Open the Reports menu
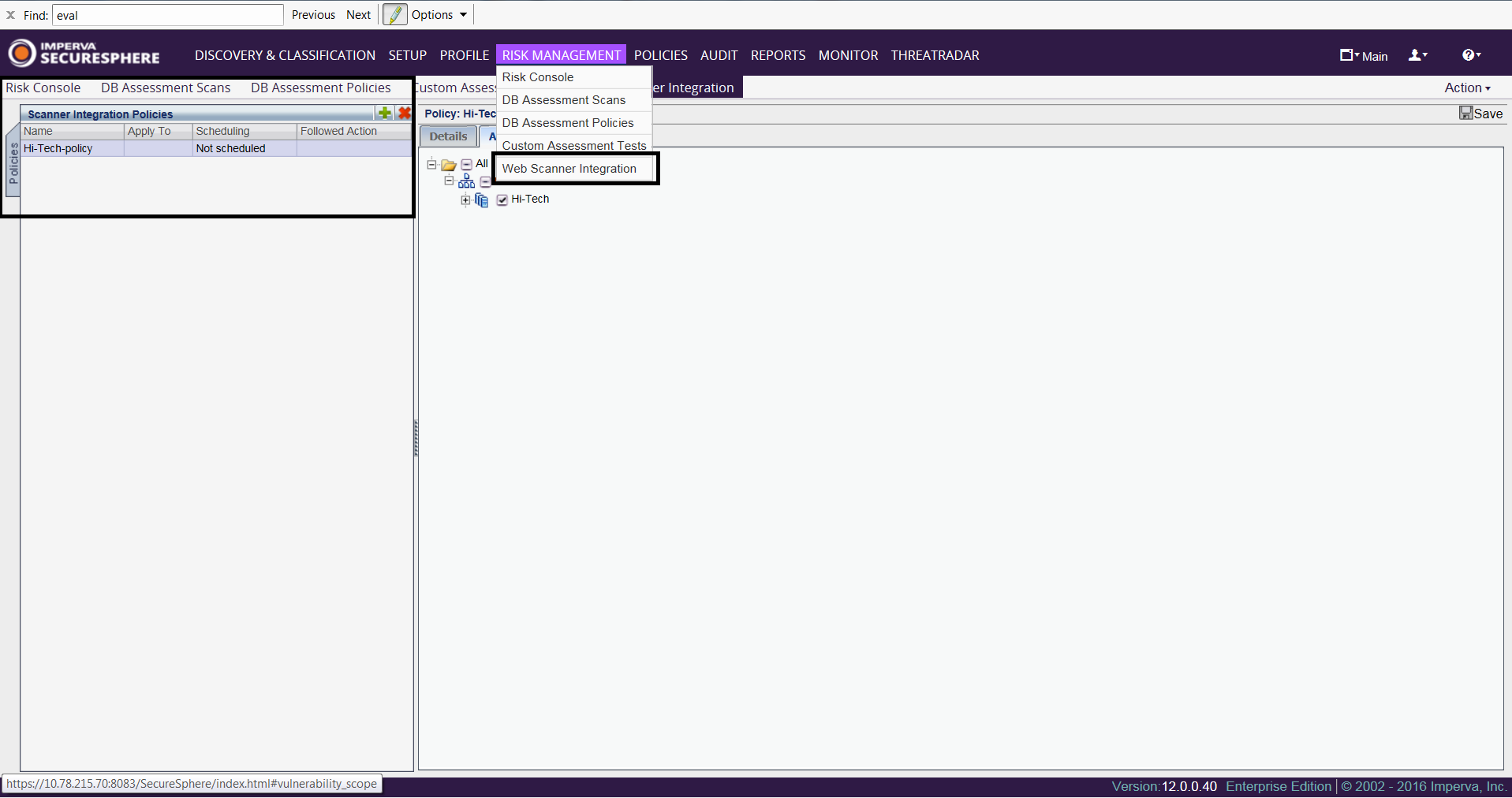This screenshot has width=1512, height=798. [778, 55]
